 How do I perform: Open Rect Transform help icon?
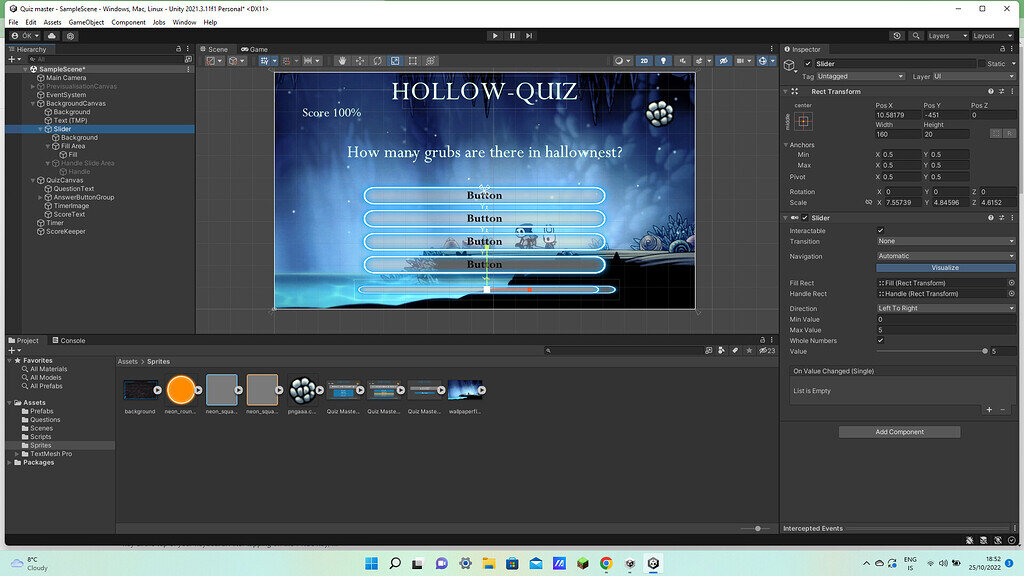coord(991,91)
